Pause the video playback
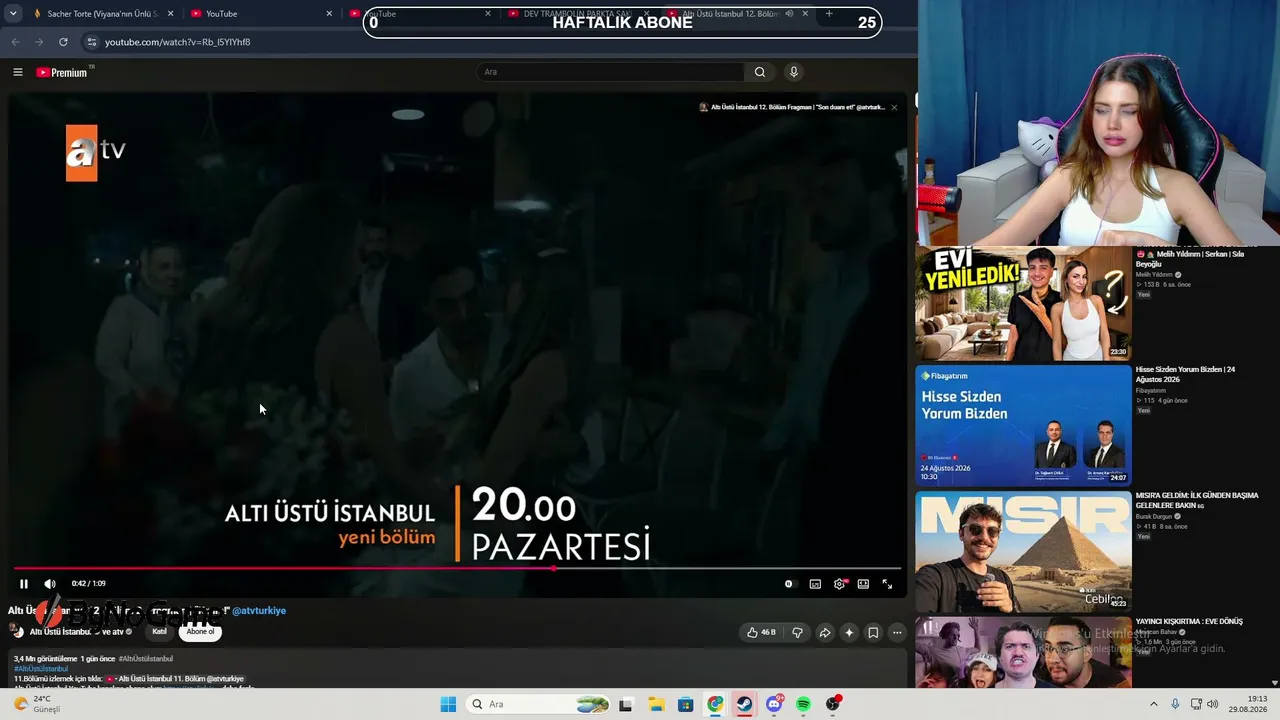1280x720 pixels. (x=24, y=584)
